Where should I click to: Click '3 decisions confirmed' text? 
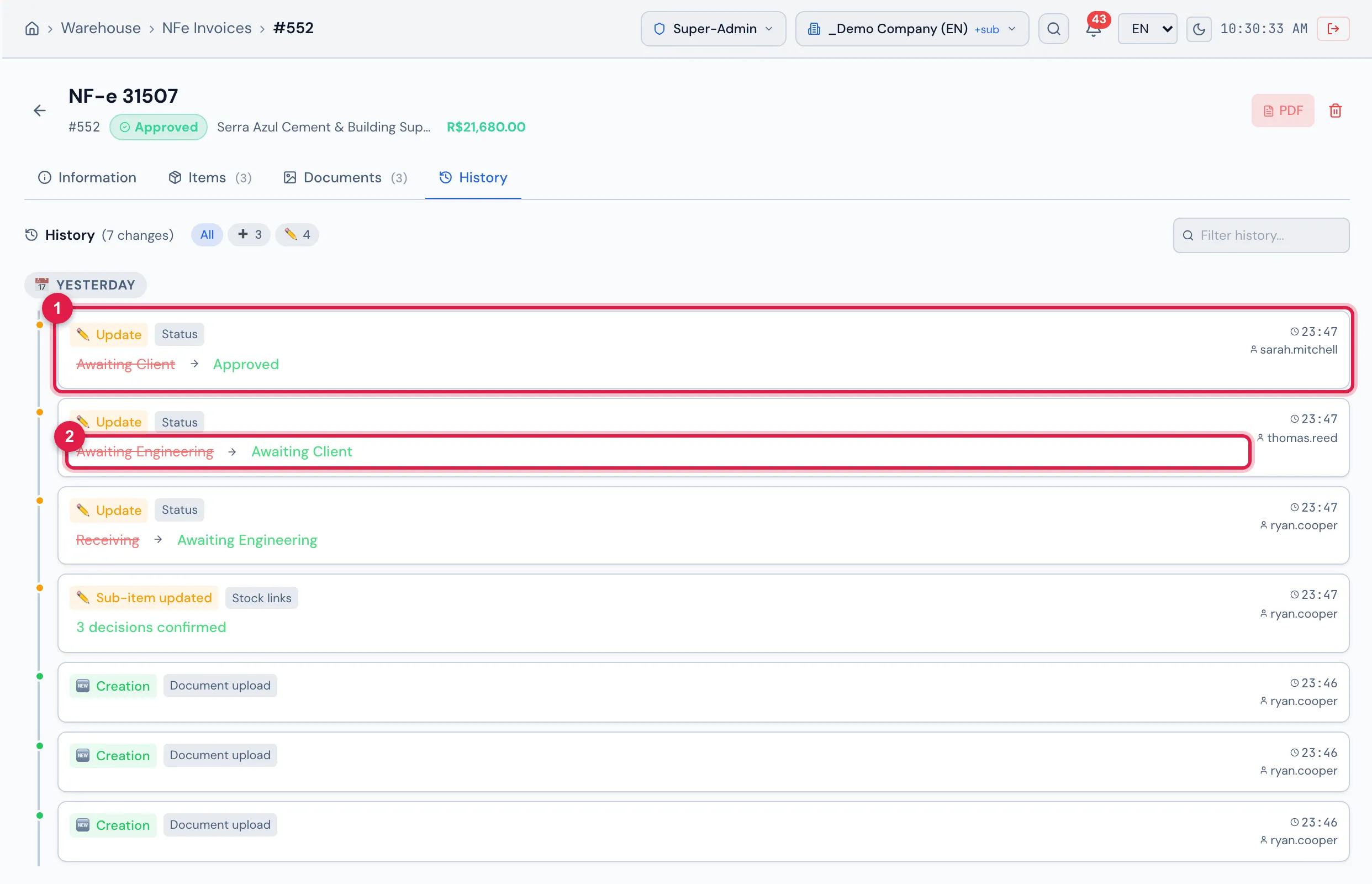(x=151, y=627)
